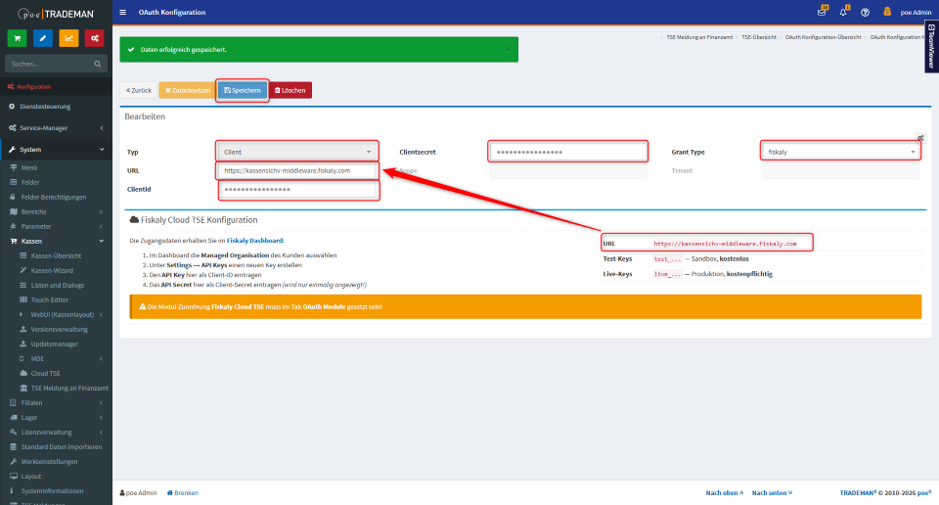
Task: Open Konfiguration in the sidebar
Action: (x=56, y=87)
